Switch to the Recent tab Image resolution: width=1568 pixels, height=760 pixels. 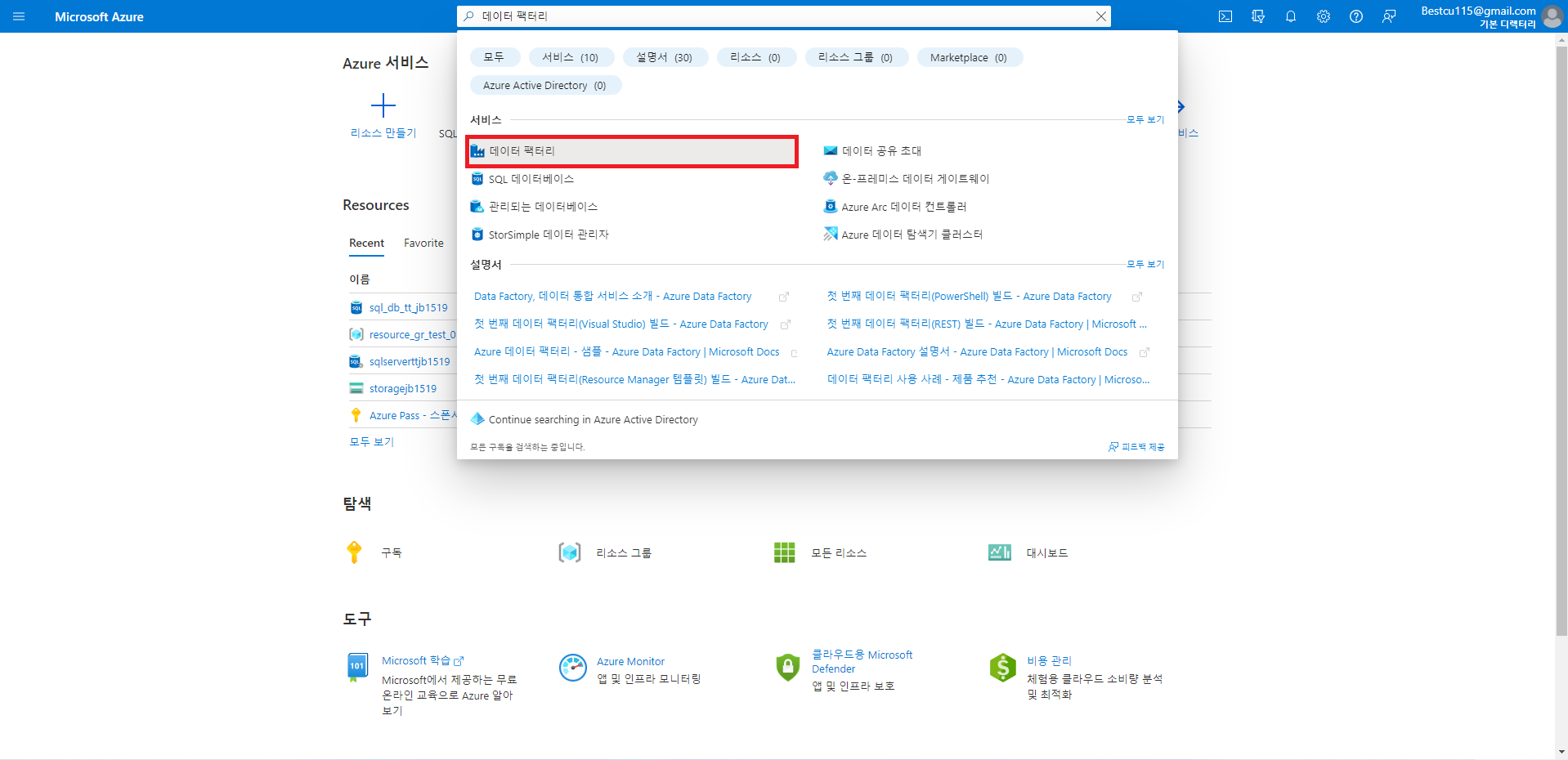pos(366,244)
